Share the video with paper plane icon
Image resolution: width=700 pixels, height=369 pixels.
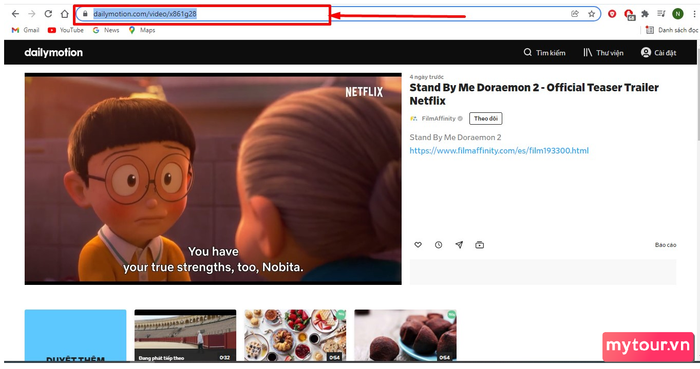[x=459, y=245]
